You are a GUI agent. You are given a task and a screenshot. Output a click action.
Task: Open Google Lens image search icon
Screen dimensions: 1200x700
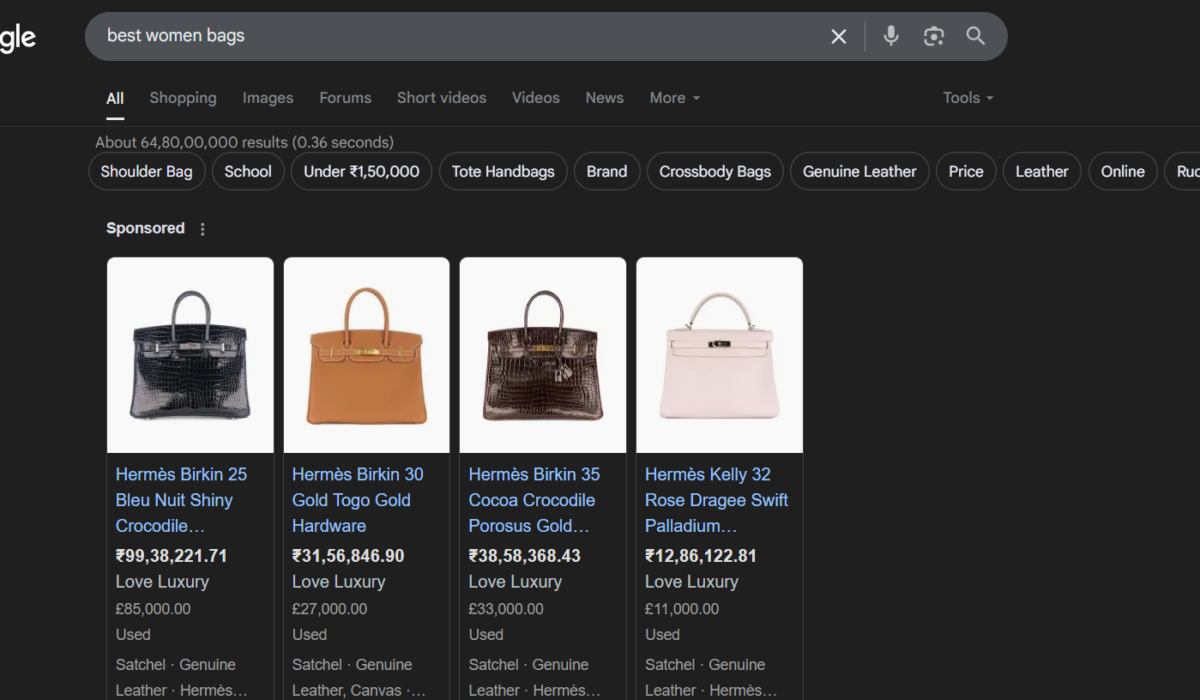click(x=934, y=37)
